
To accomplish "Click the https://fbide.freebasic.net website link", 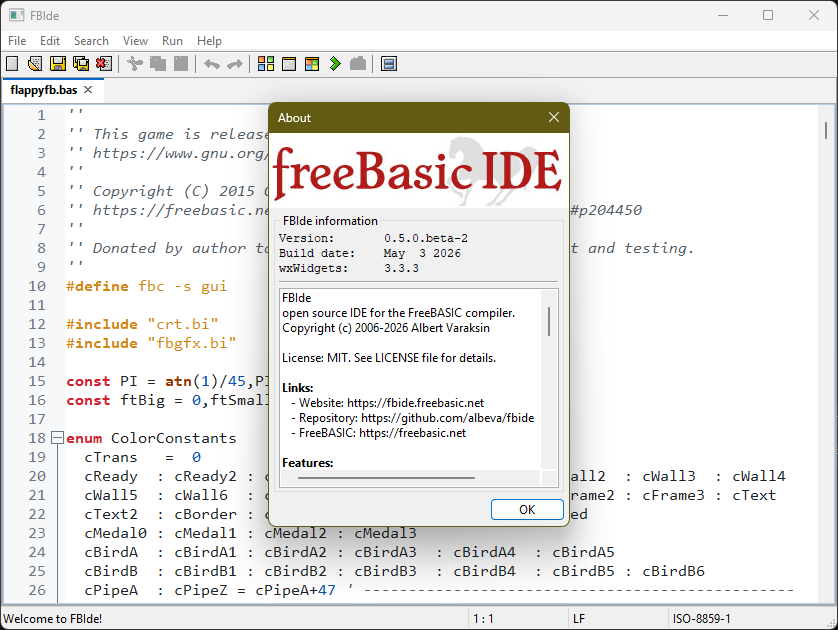I will 415,403.
